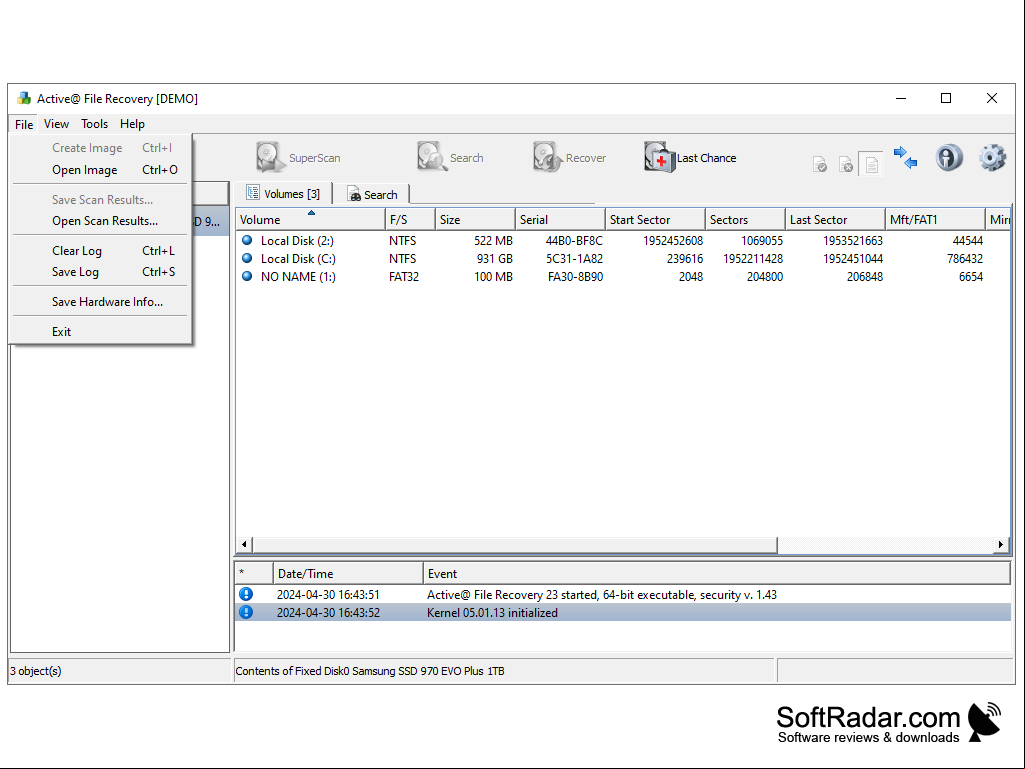Click the FAT32 file system cell

click(404, 276)
